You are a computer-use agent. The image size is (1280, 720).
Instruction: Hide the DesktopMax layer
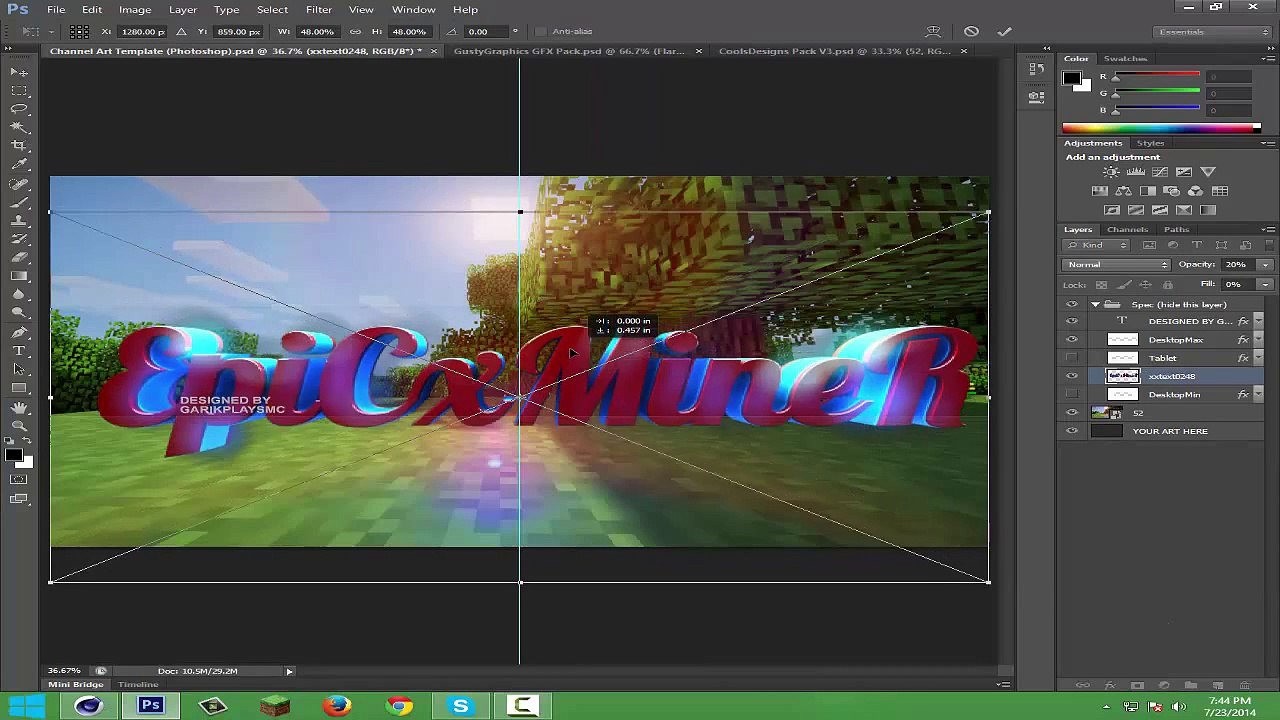pos(1072,340)
